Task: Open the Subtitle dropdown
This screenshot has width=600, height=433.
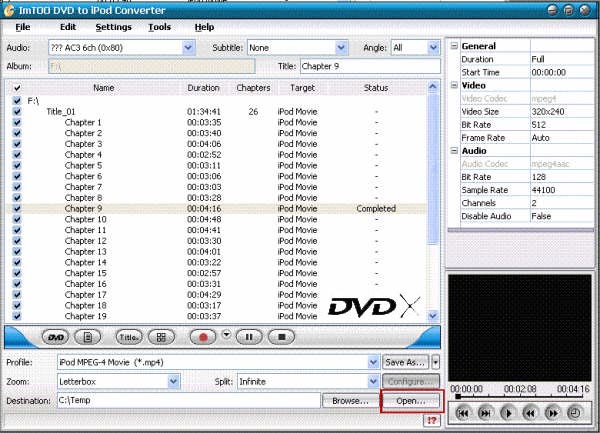Action: pyautogui.click(x=341, y=48)
